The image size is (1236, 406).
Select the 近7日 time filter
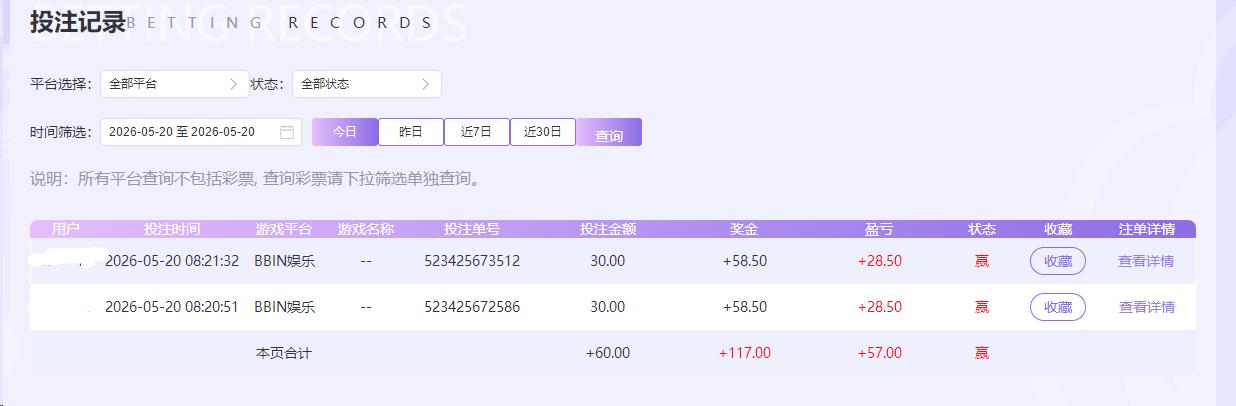(x=477, y=132)
